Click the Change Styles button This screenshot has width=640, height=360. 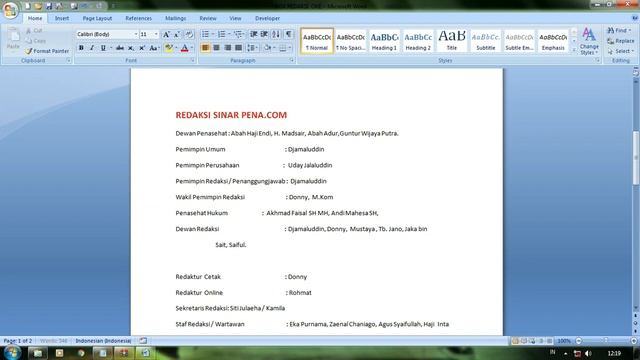tap(589, 41)
